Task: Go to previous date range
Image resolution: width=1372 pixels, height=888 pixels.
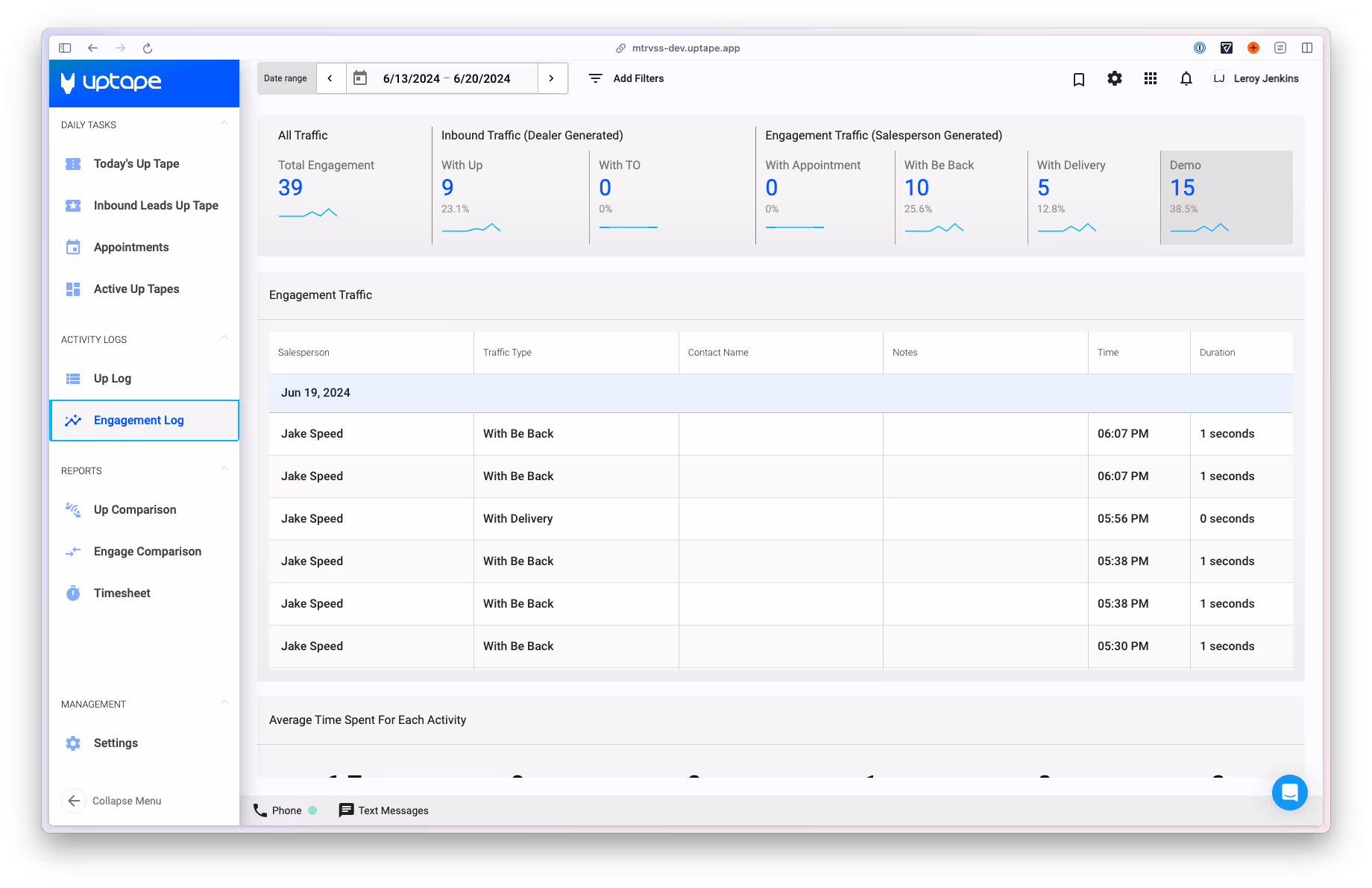Action: click(x=330, y=78)
